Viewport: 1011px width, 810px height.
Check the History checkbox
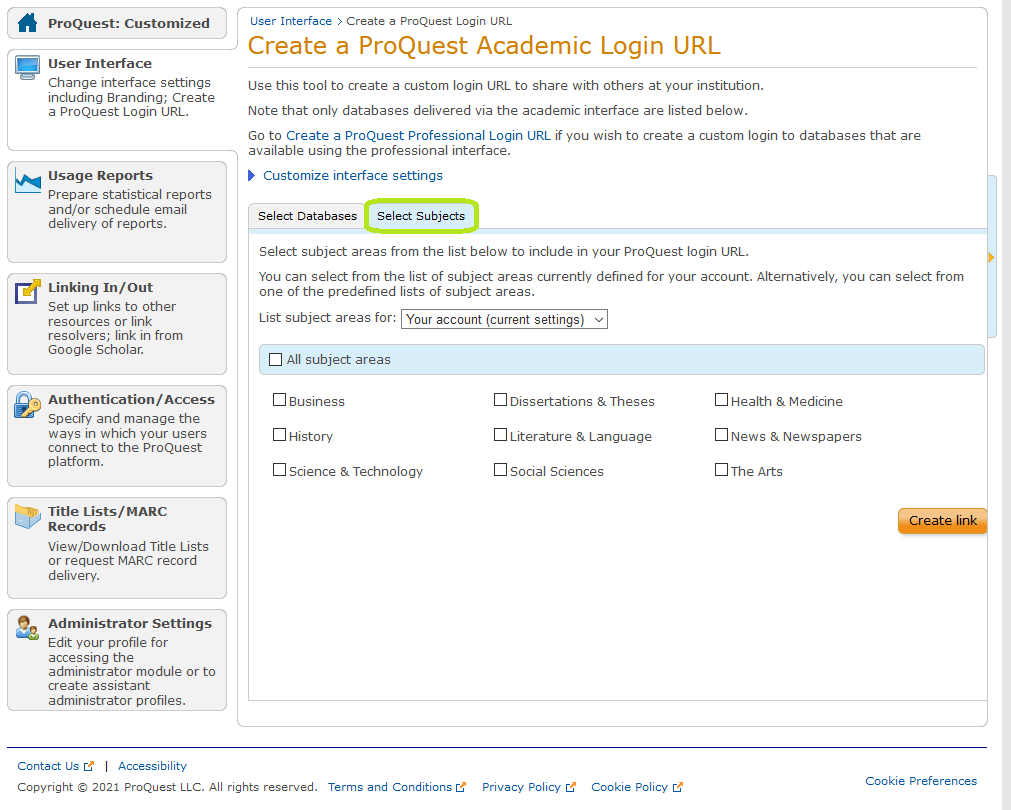[279, 435]
